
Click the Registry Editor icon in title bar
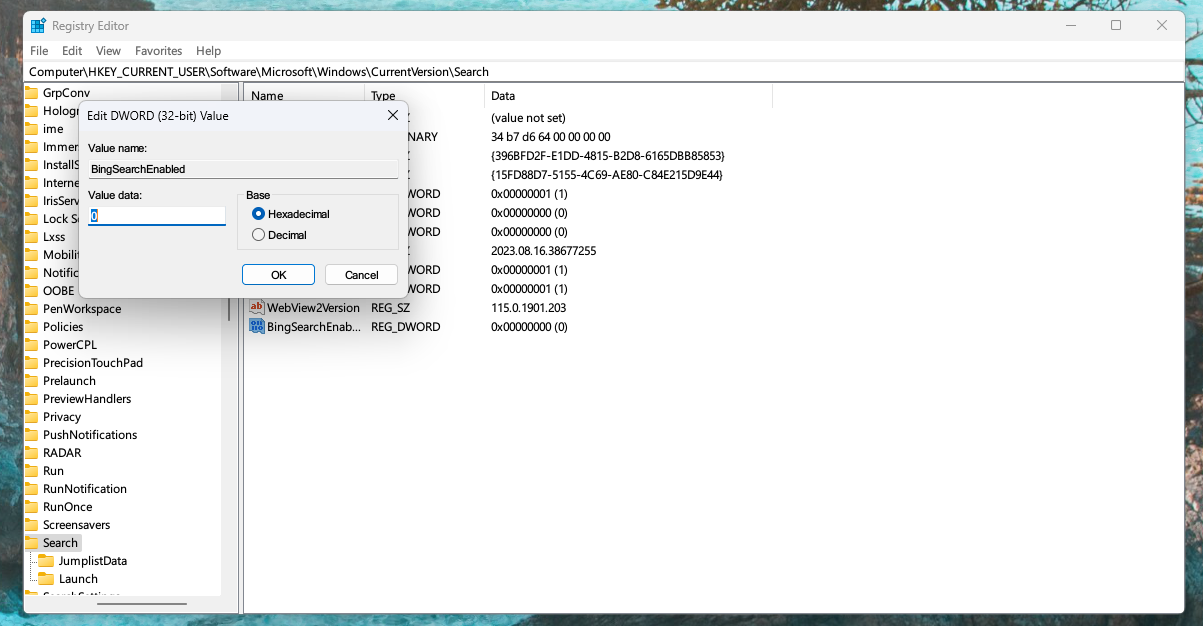(x=37, y=25)
